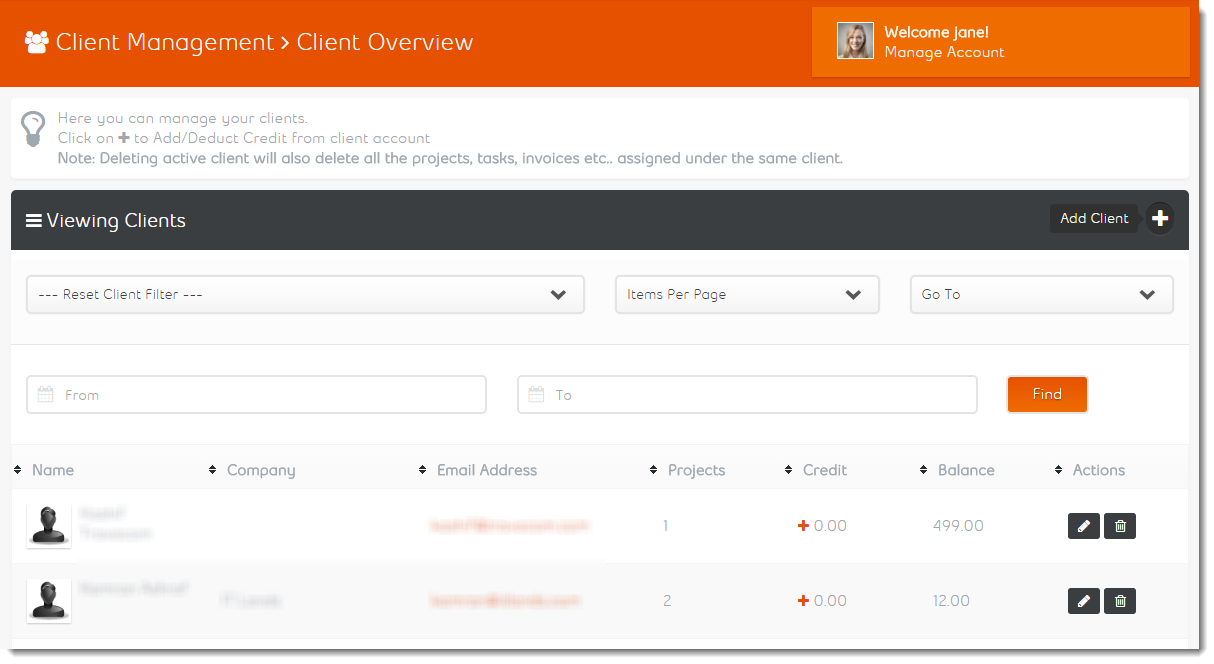This screenshot has height=664, width=1214.
Task: Click the Client Management people icon
Action: point(37,42)
